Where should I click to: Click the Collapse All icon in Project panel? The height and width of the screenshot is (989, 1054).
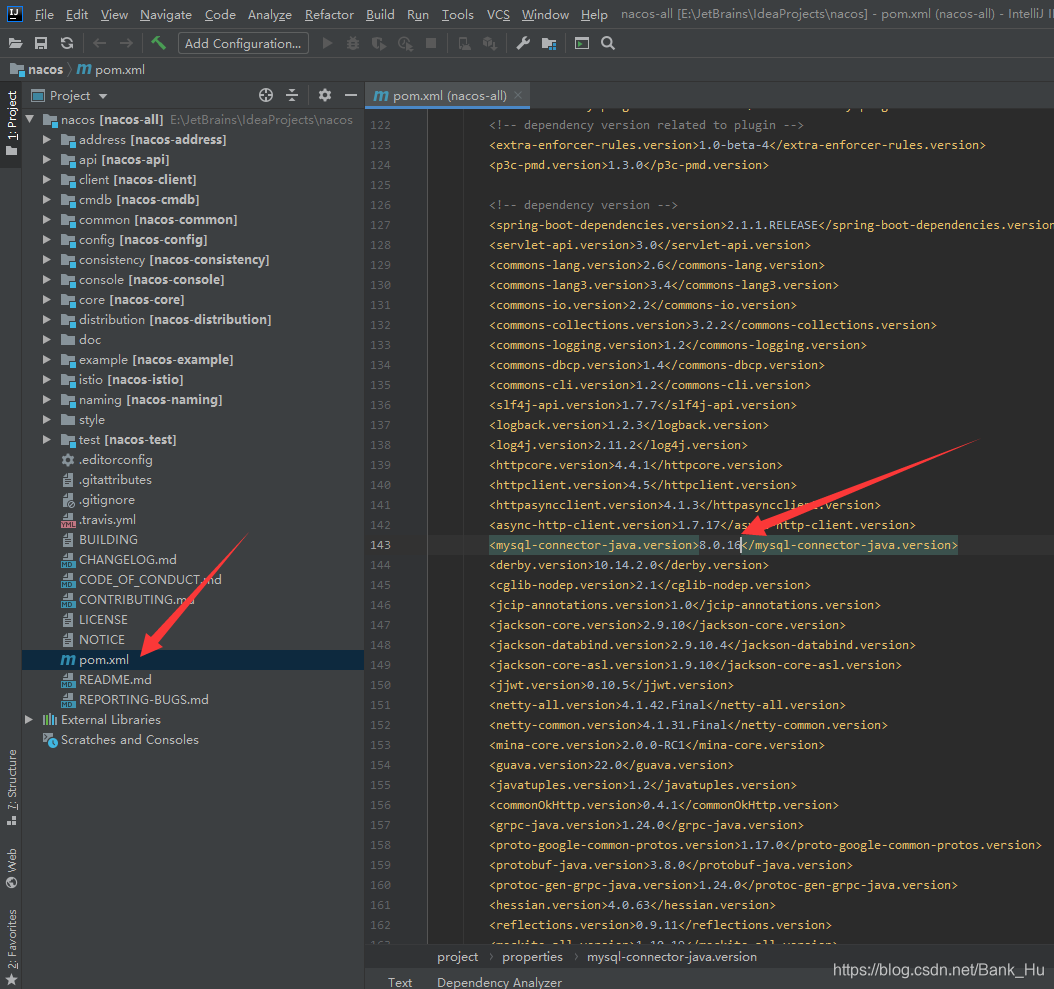click(292, 95)
